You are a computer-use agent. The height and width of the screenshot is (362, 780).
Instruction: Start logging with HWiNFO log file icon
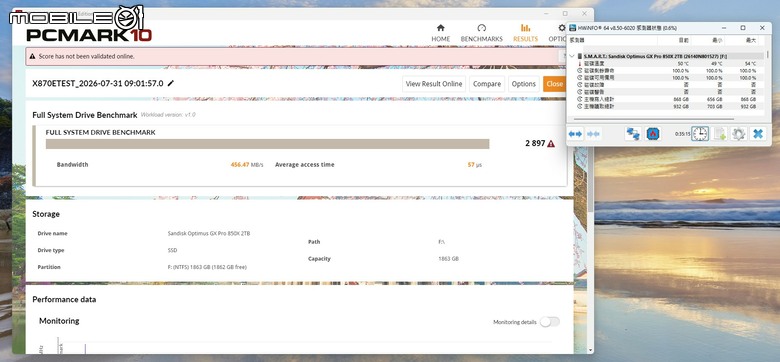pos(719,134)
